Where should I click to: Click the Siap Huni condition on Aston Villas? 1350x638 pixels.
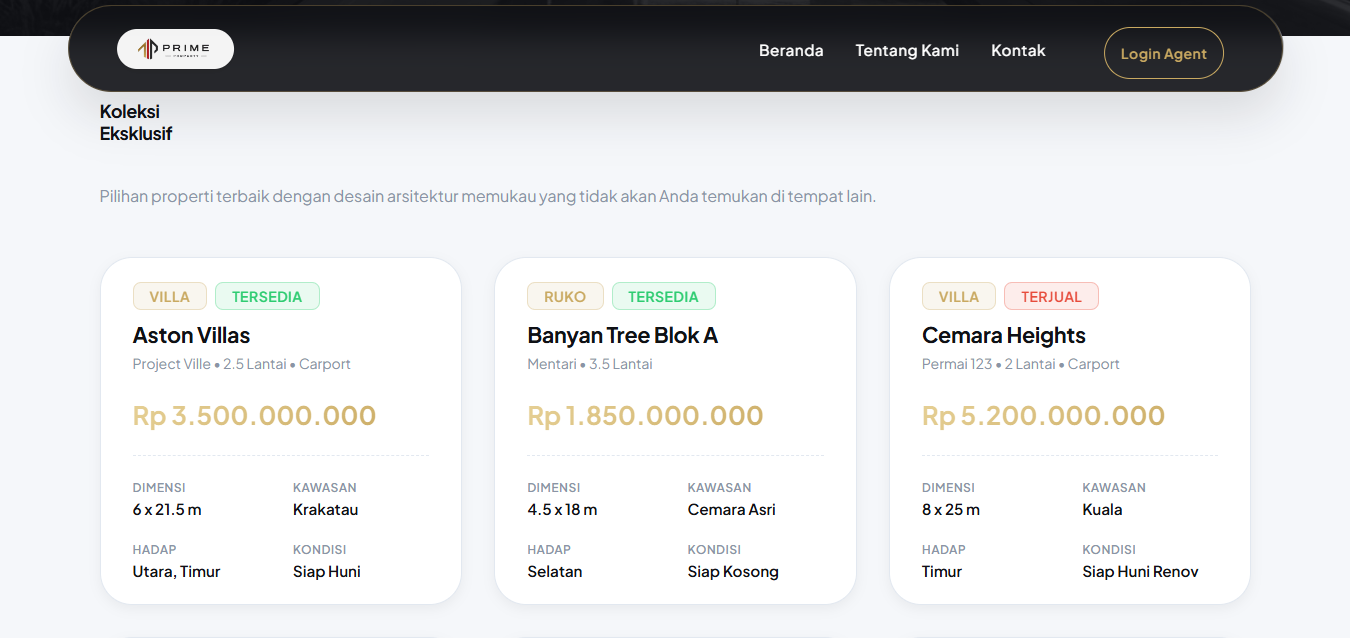[327, 571]
